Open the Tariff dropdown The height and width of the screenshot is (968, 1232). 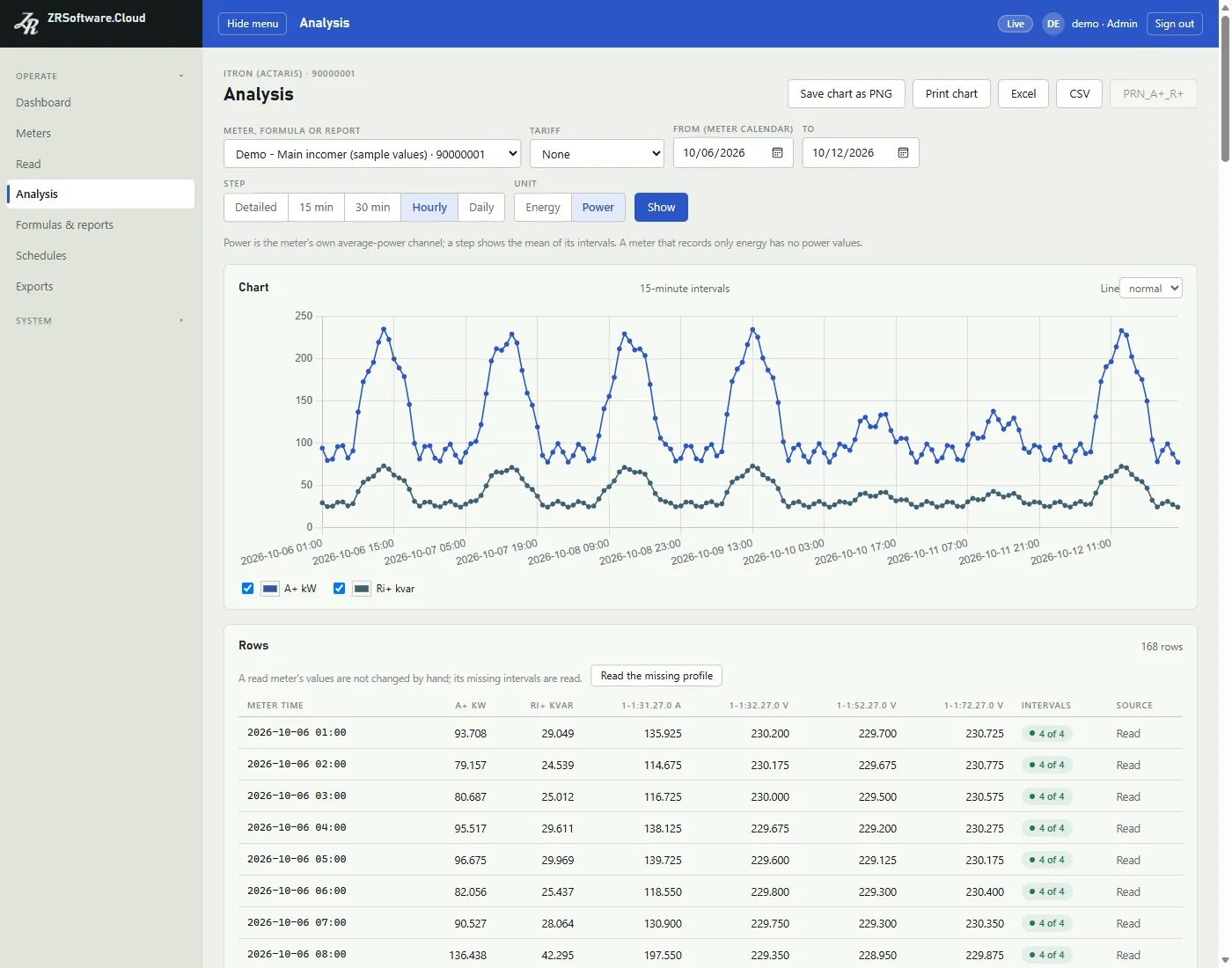597,154
